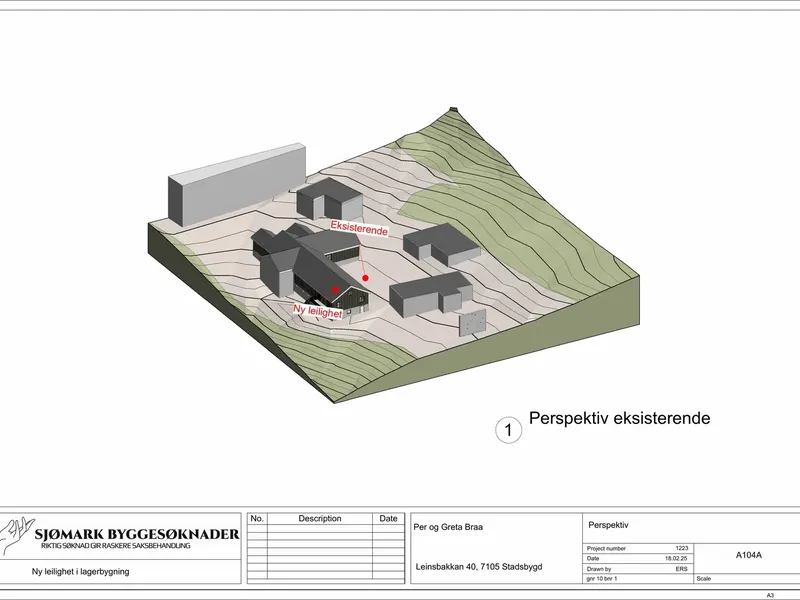Click the red dot on the dark roof
Image resolution: width=800 pixels, height=600 pixels.
[335, 290]
